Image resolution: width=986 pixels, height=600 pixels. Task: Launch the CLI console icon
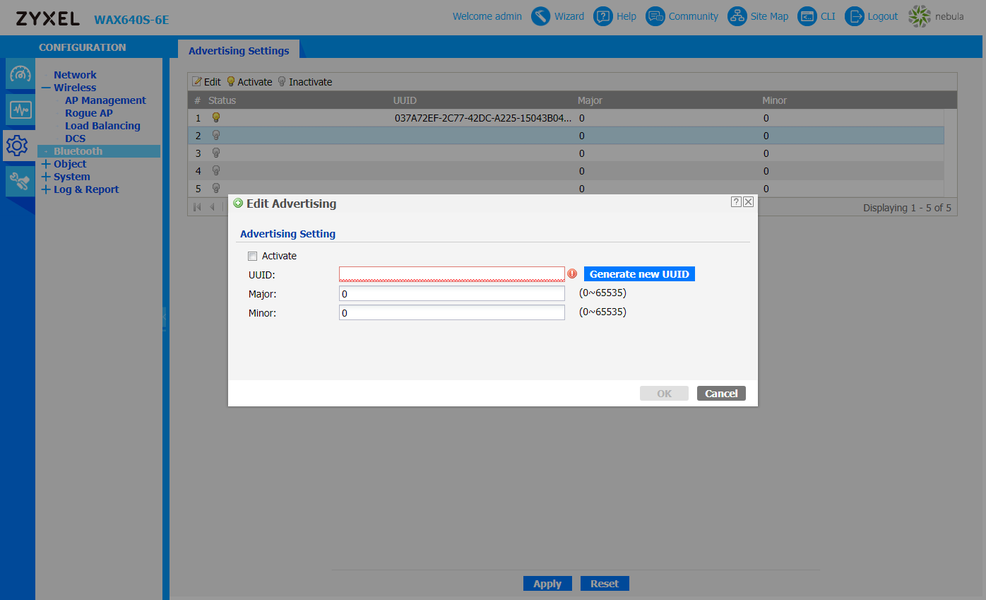(807, 16)
